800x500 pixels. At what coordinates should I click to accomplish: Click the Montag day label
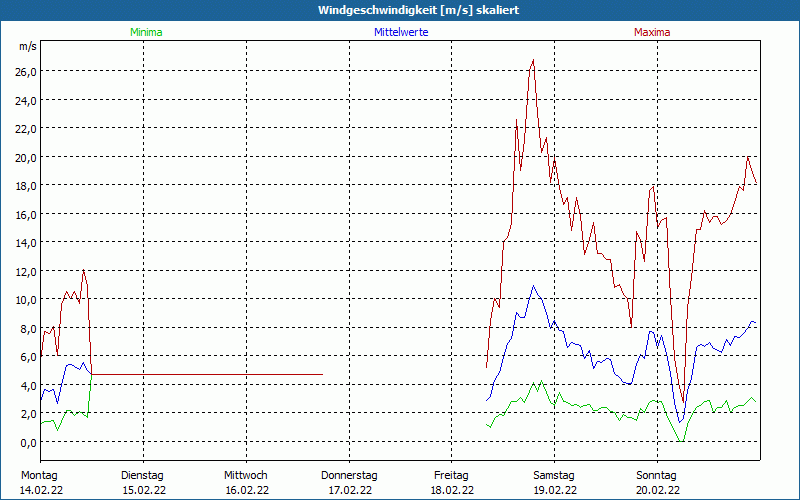(40, 475)
